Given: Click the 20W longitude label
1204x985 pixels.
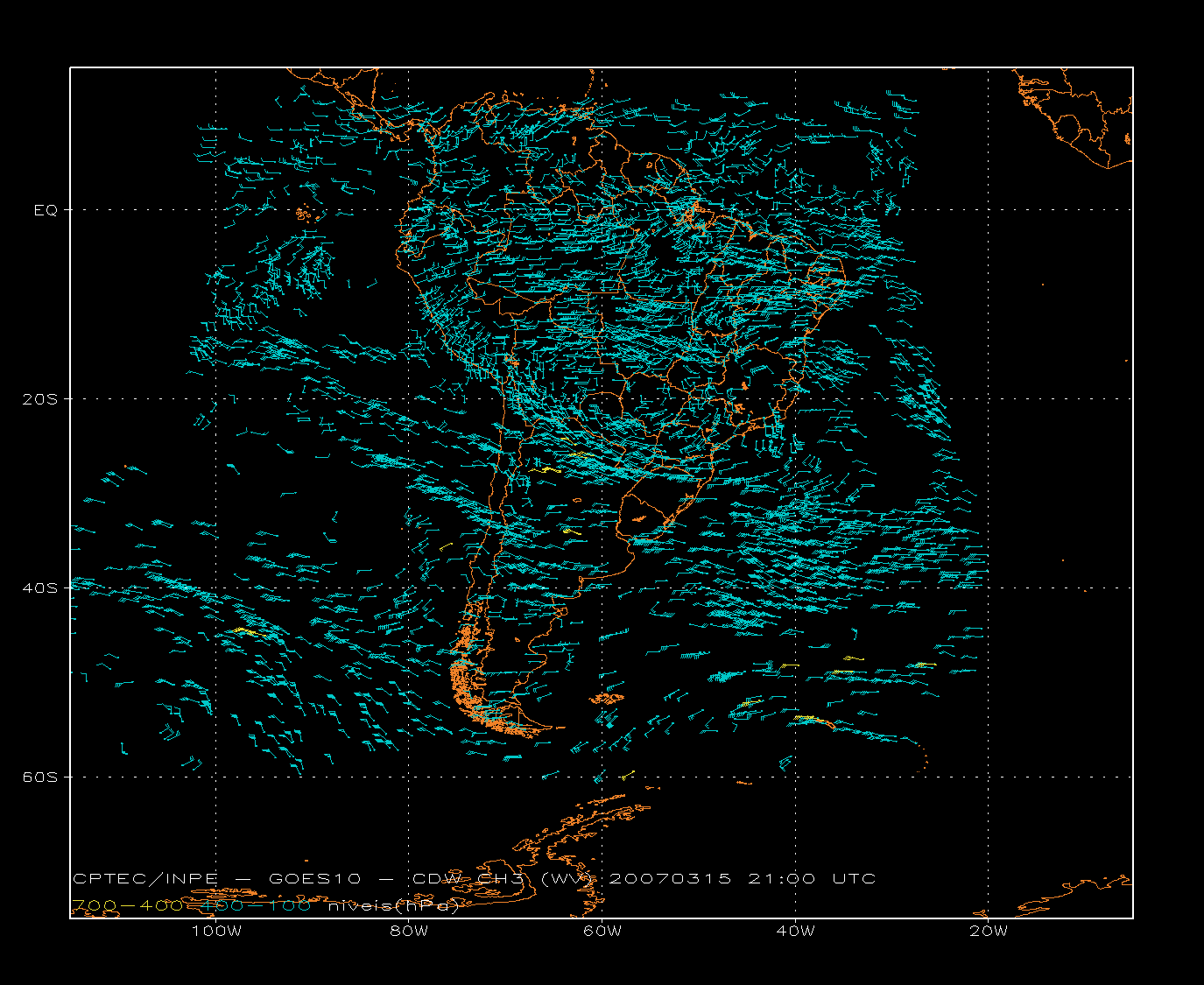Looking at the screenshot, I should (x=989, y=931).
